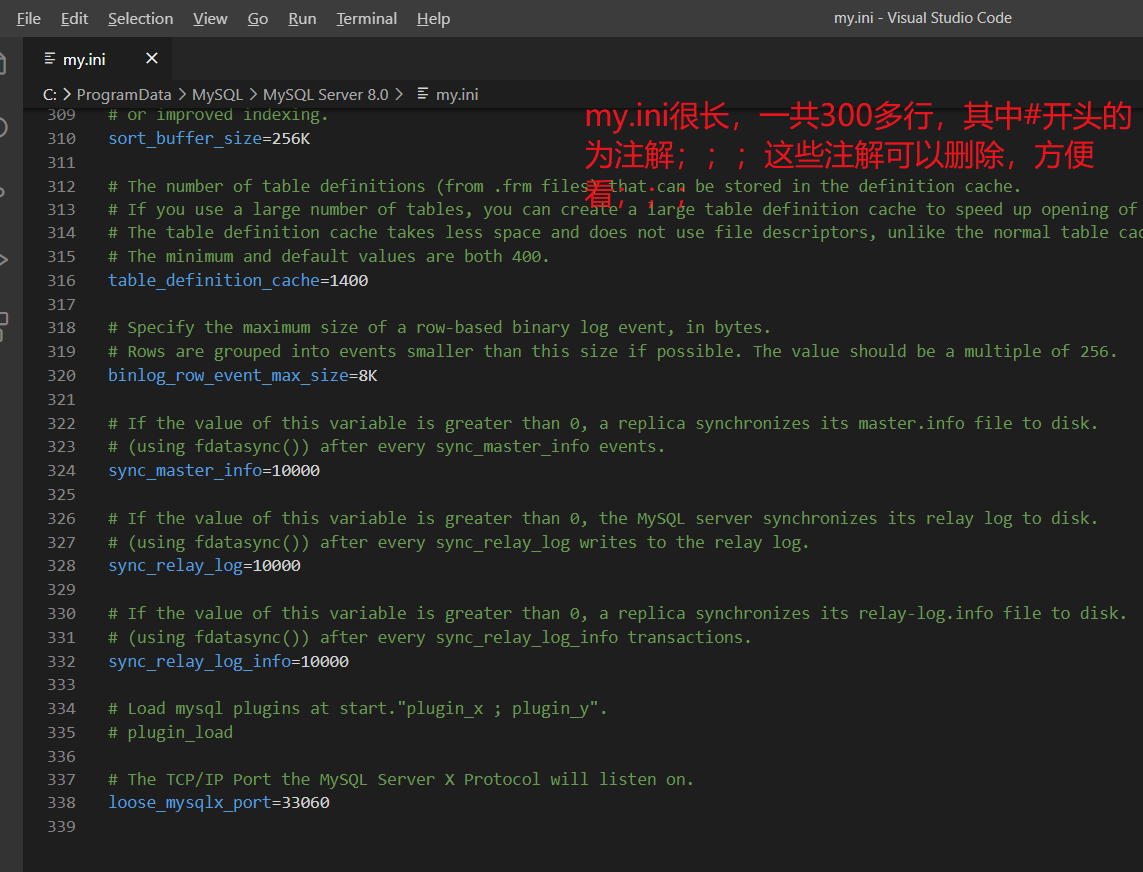Open the C: drive breadcrumb dropdown
This screenshot has width=1143, height=872.
click(x=49, y=94)
